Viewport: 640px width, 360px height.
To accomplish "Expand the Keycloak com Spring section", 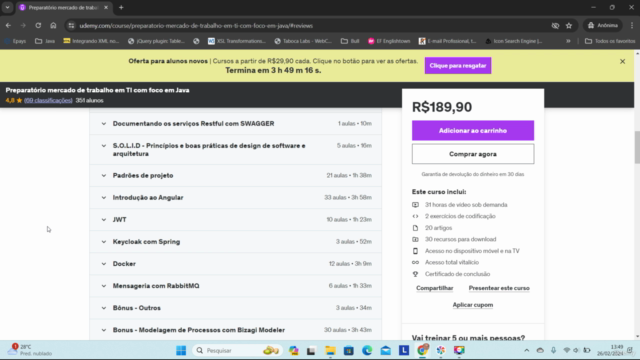I will pos(236,242).
